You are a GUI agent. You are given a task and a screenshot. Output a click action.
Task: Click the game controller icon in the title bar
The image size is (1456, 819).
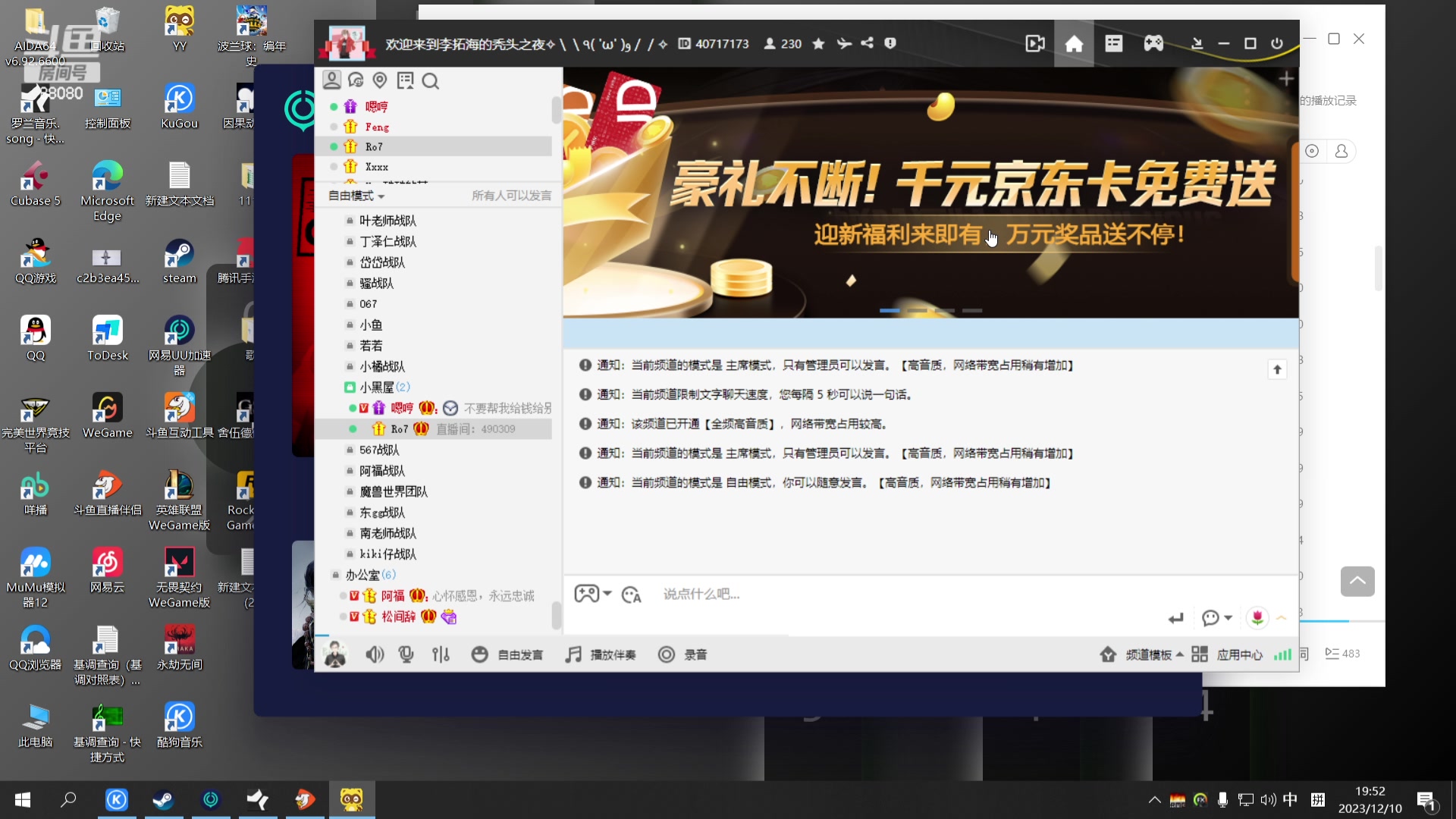click(1153, 43)
